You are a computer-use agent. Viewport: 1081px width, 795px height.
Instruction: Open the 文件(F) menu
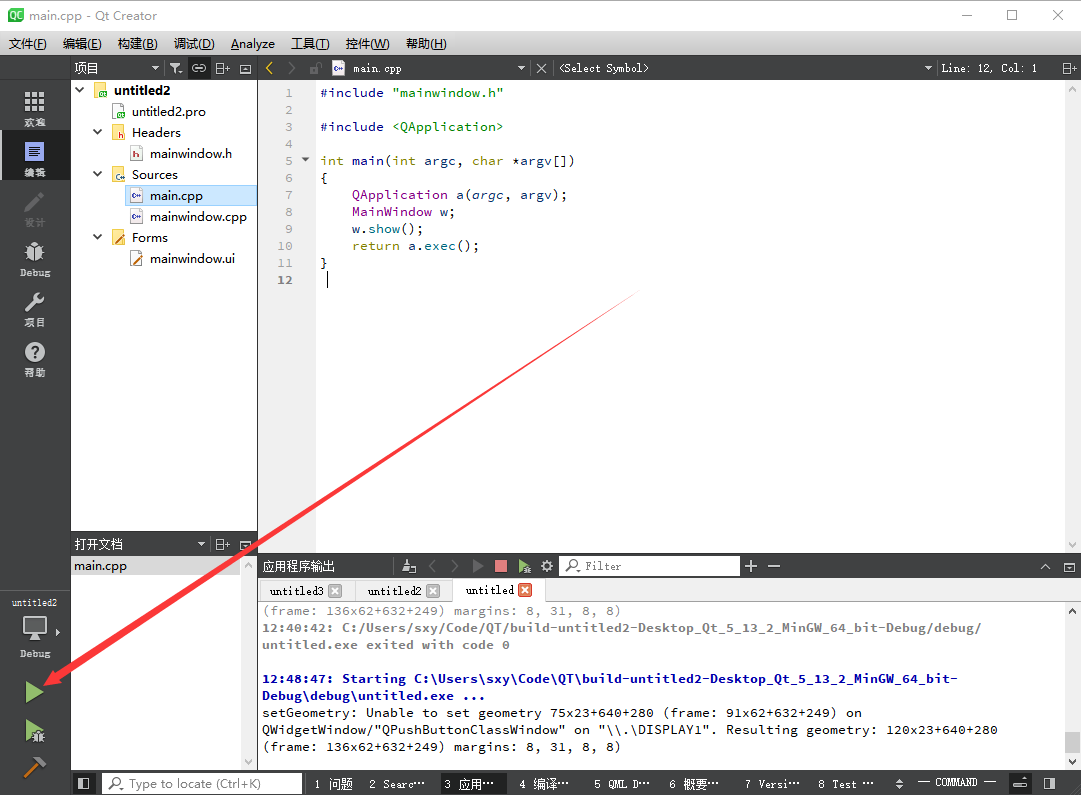28,44
